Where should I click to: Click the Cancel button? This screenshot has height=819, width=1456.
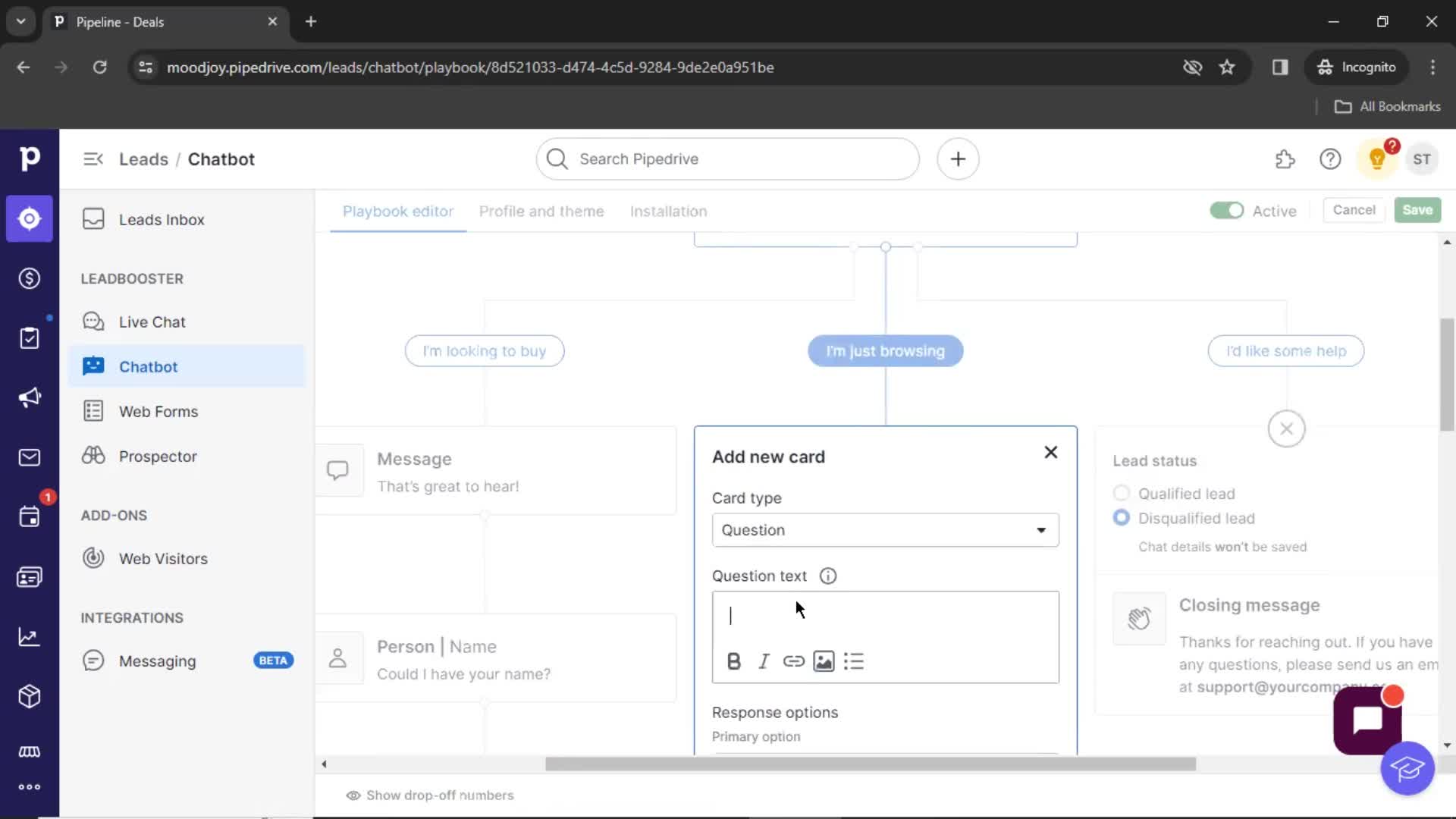(1354, 209)
